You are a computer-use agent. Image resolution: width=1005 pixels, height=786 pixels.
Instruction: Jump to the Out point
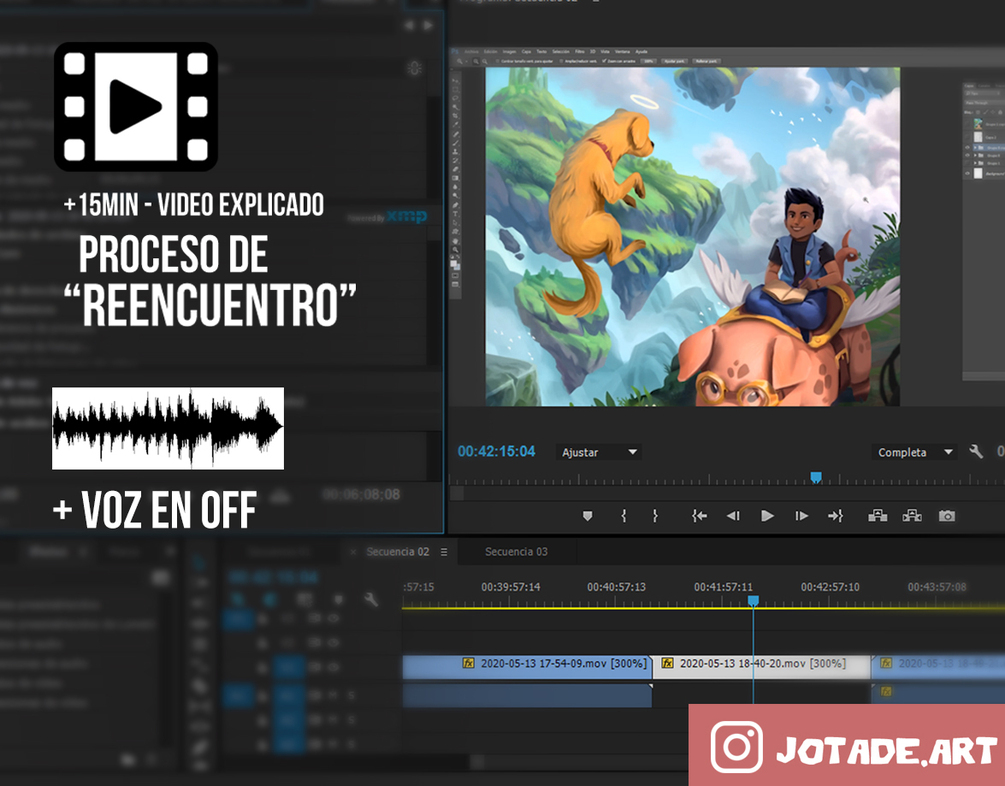(x=836, y=516)
